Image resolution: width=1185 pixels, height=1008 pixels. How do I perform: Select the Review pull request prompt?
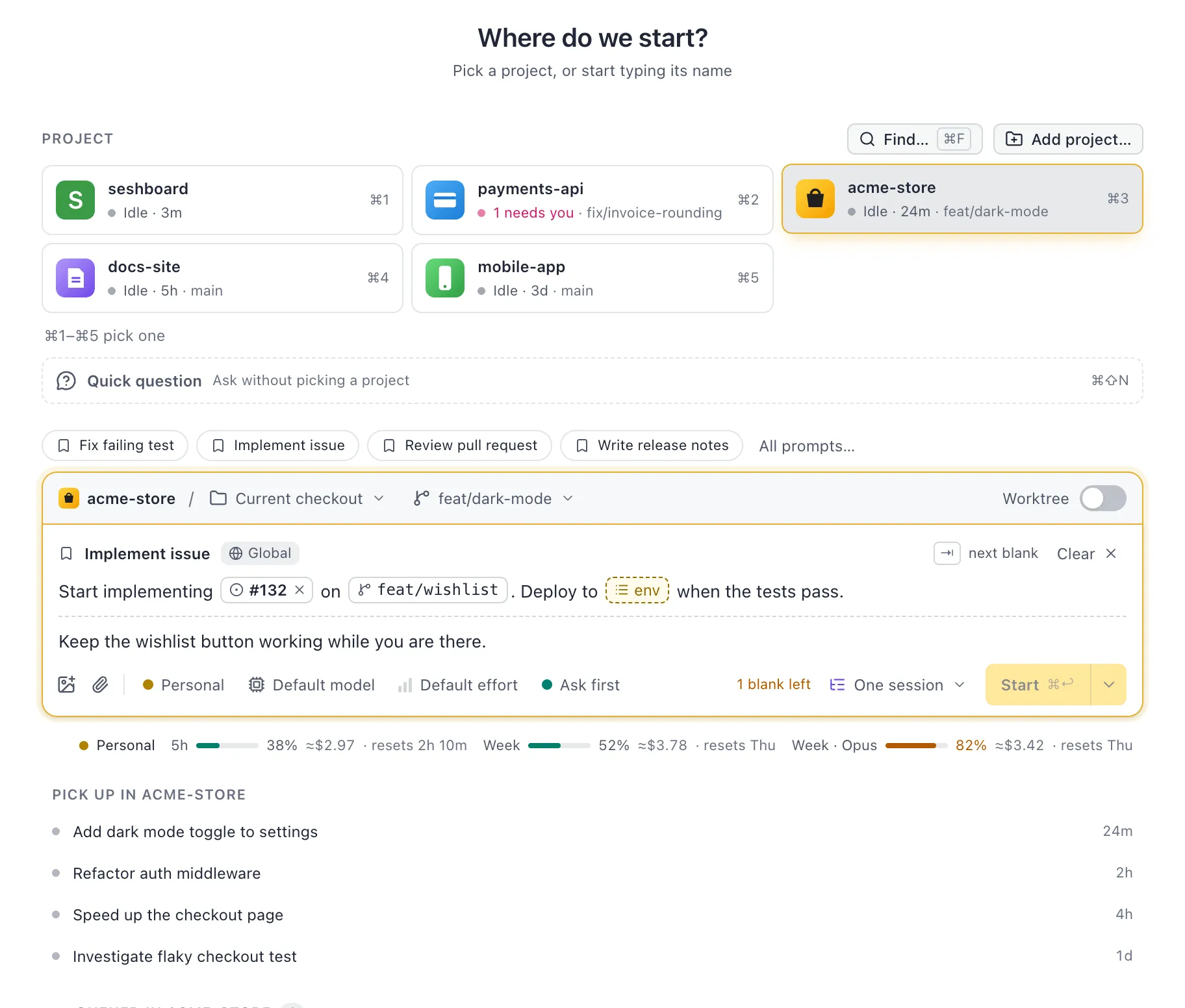(x=460, y=446)
